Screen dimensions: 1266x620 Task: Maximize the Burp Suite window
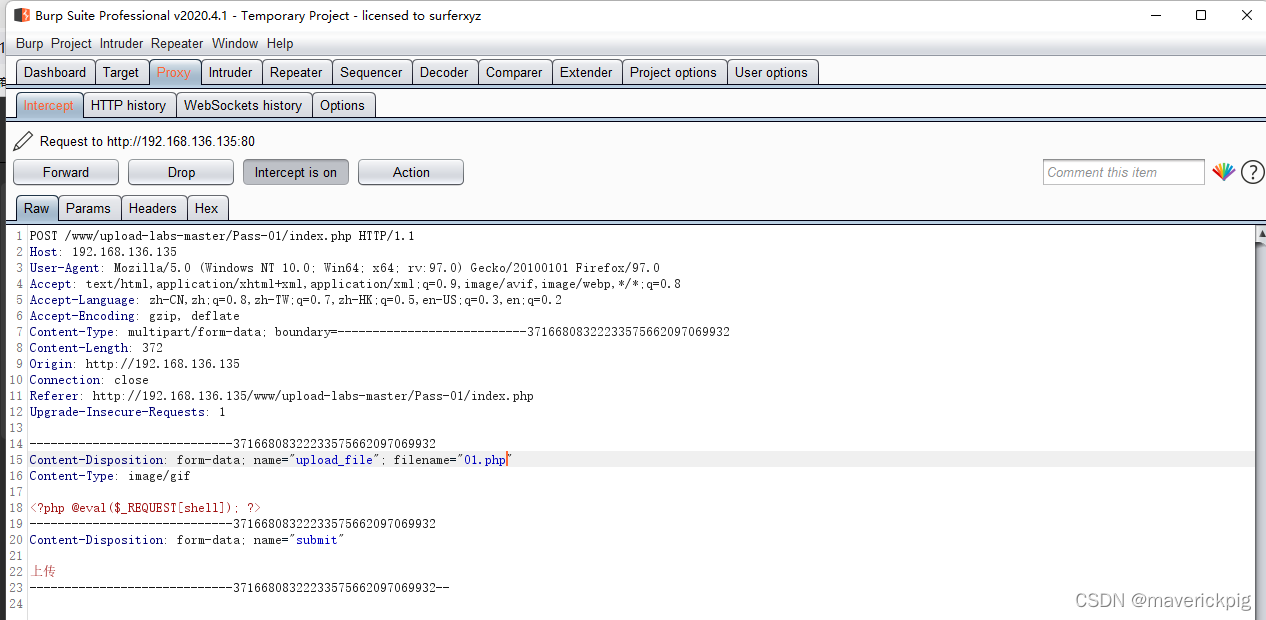1201,15
